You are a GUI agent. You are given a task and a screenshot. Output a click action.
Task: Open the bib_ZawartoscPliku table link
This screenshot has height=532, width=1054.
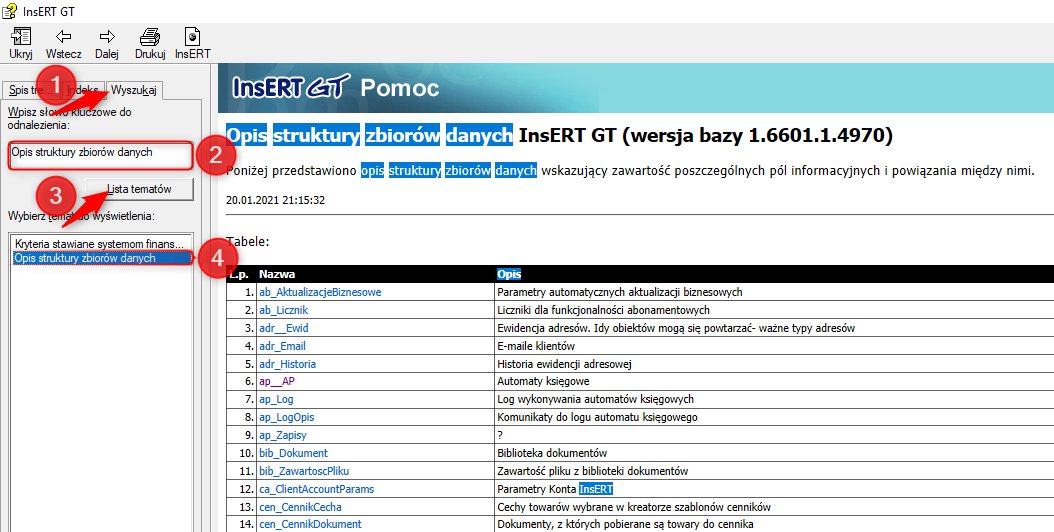[304, 471]
